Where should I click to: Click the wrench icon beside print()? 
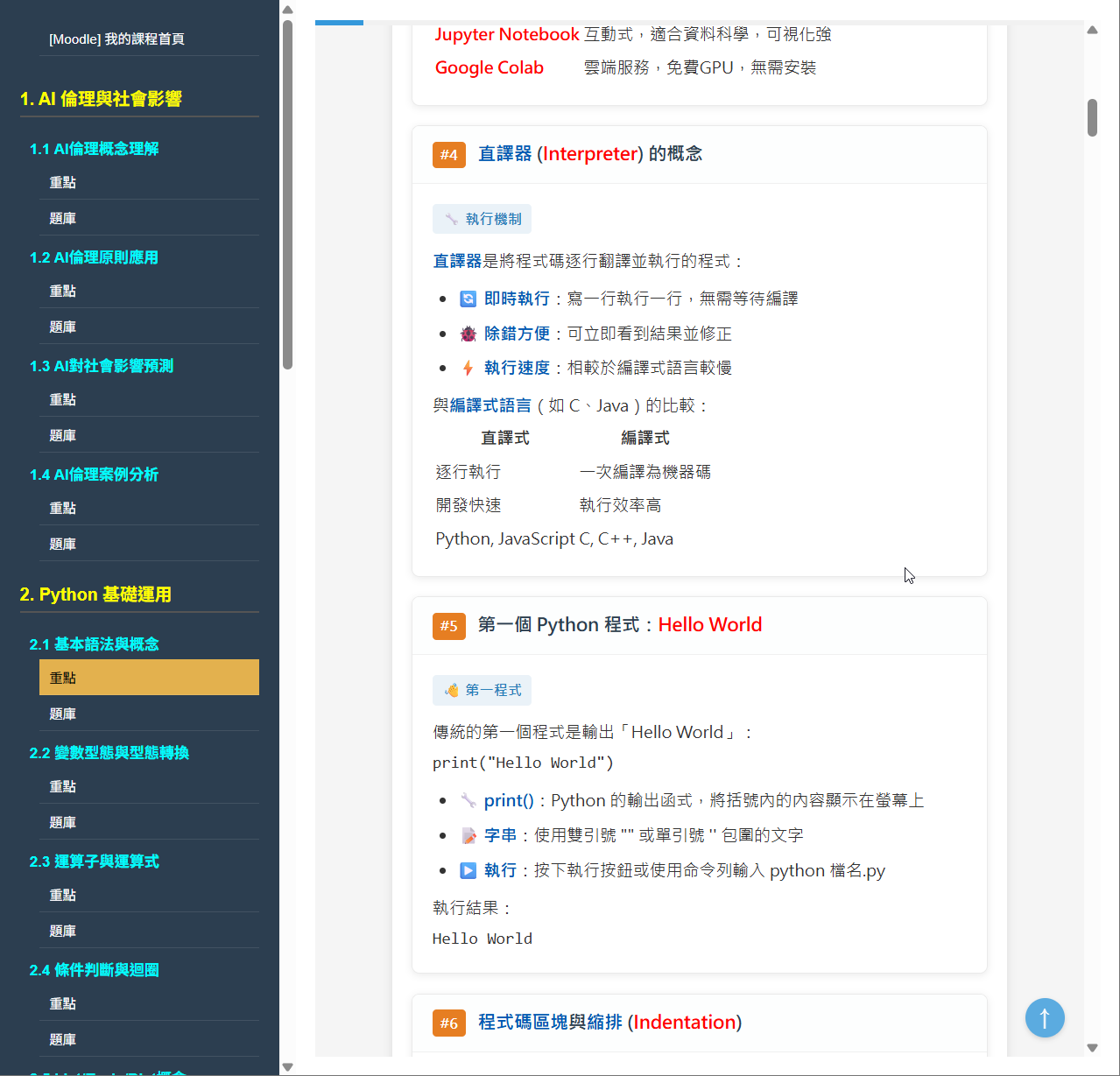click(468, 800)
